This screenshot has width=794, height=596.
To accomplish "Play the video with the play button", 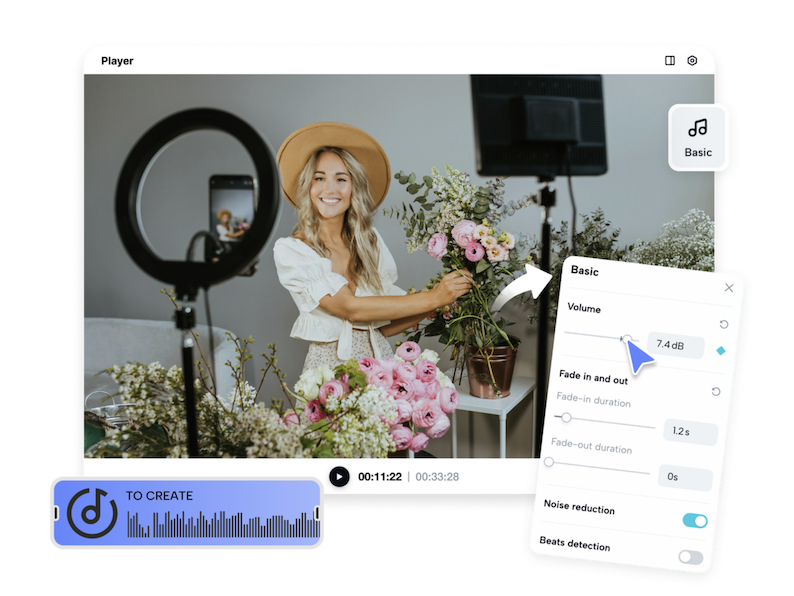I will tap(339, 476).
